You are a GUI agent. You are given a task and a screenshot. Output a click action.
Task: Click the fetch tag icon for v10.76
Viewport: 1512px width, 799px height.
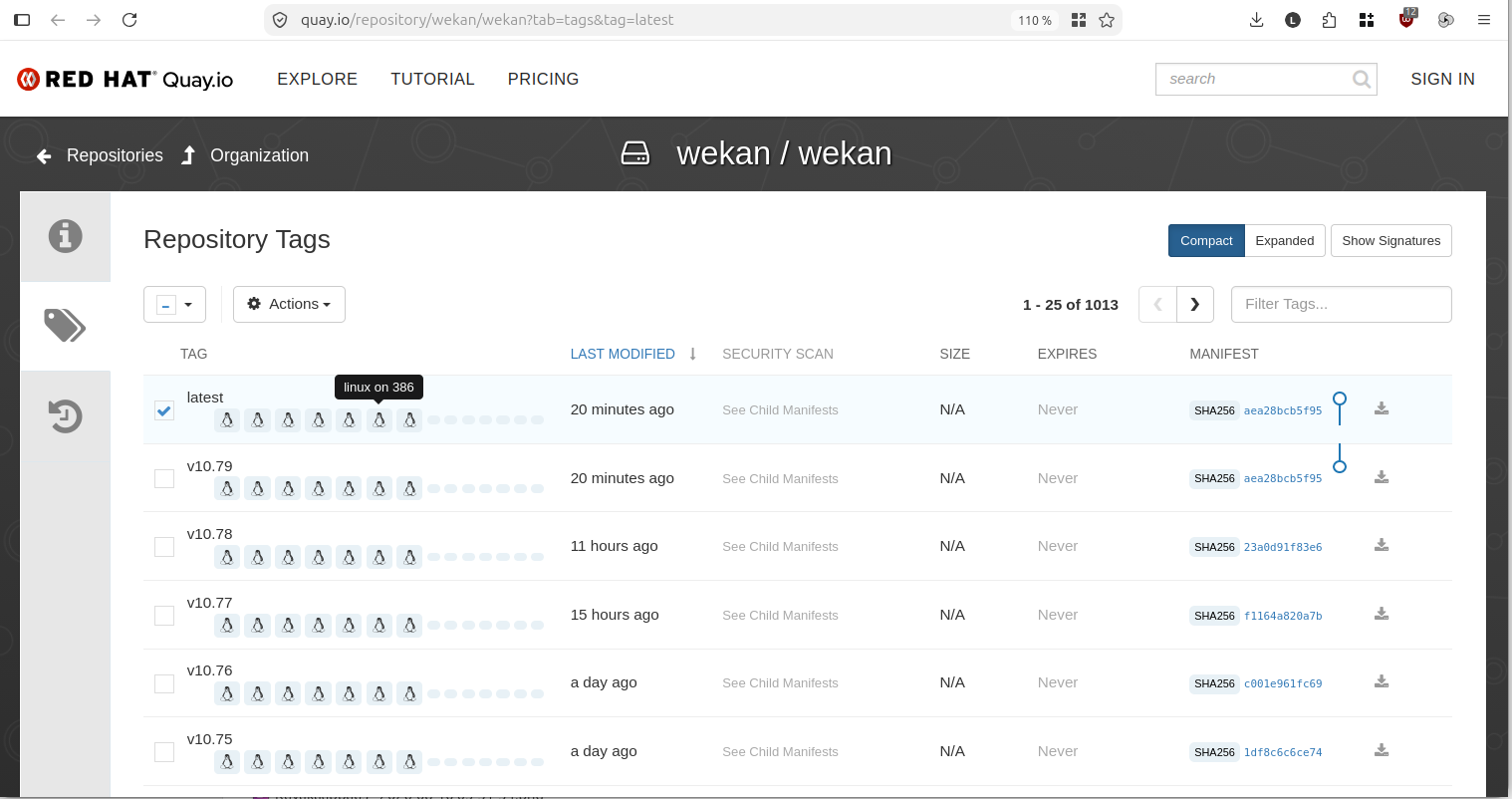1382,681
